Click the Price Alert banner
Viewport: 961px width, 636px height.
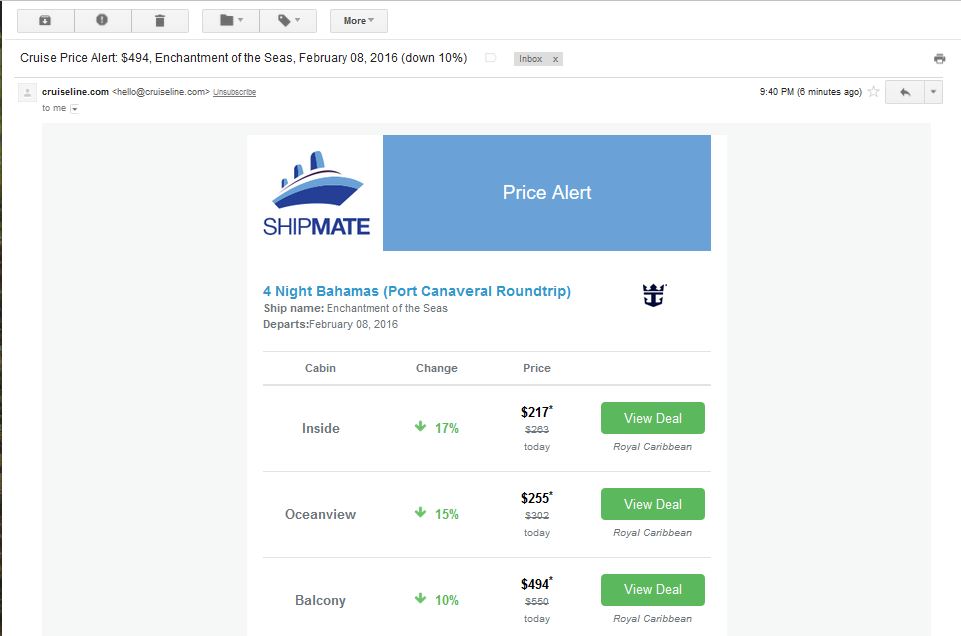pyautogui.click(x=547, y=193)
